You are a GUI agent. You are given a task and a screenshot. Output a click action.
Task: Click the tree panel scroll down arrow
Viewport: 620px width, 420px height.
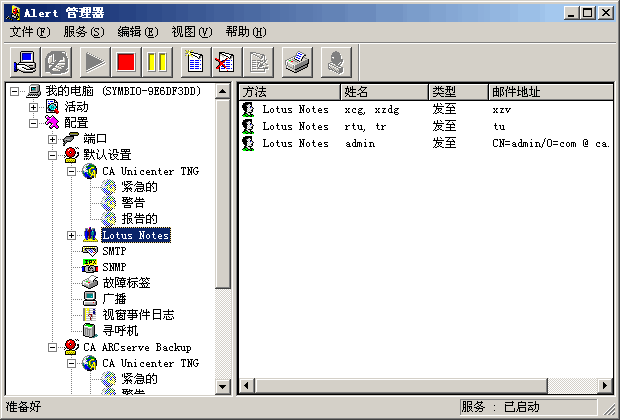224,387
